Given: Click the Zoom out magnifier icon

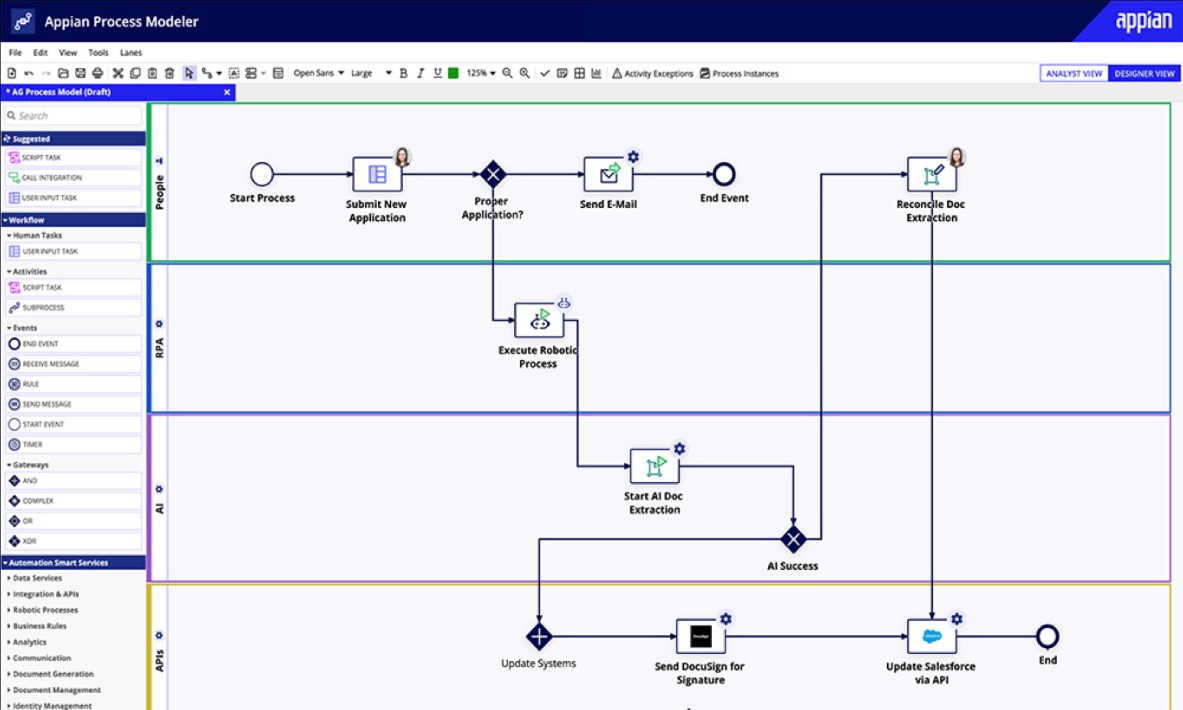Looking at the screenshot, I should (x=507, y=73).
